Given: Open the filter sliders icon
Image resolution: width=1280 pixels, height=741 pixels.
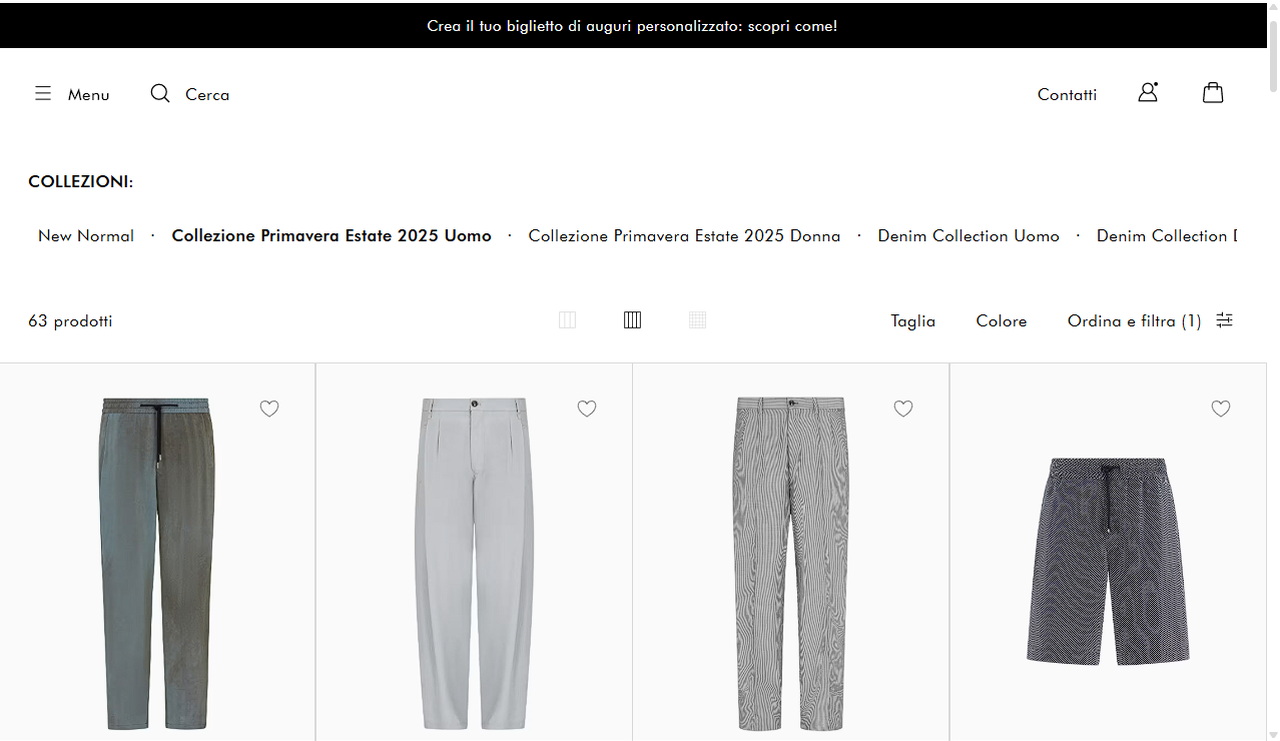Looking at the screenshot, I should pos(1224,320).
